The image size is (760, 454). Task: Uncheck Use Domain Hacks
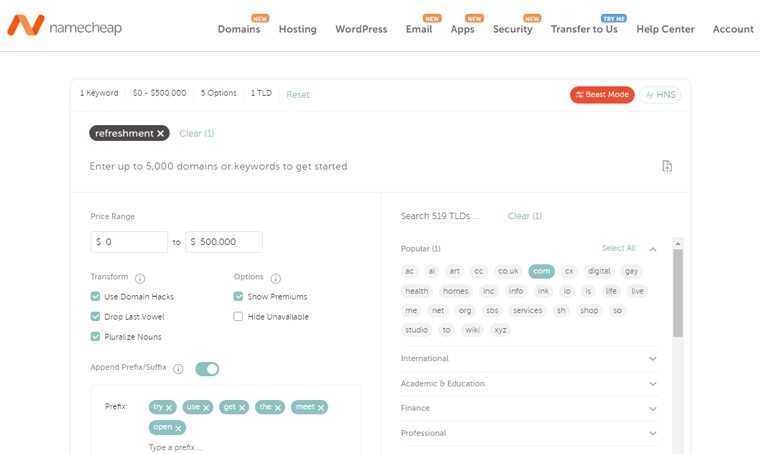coord(95,297)
